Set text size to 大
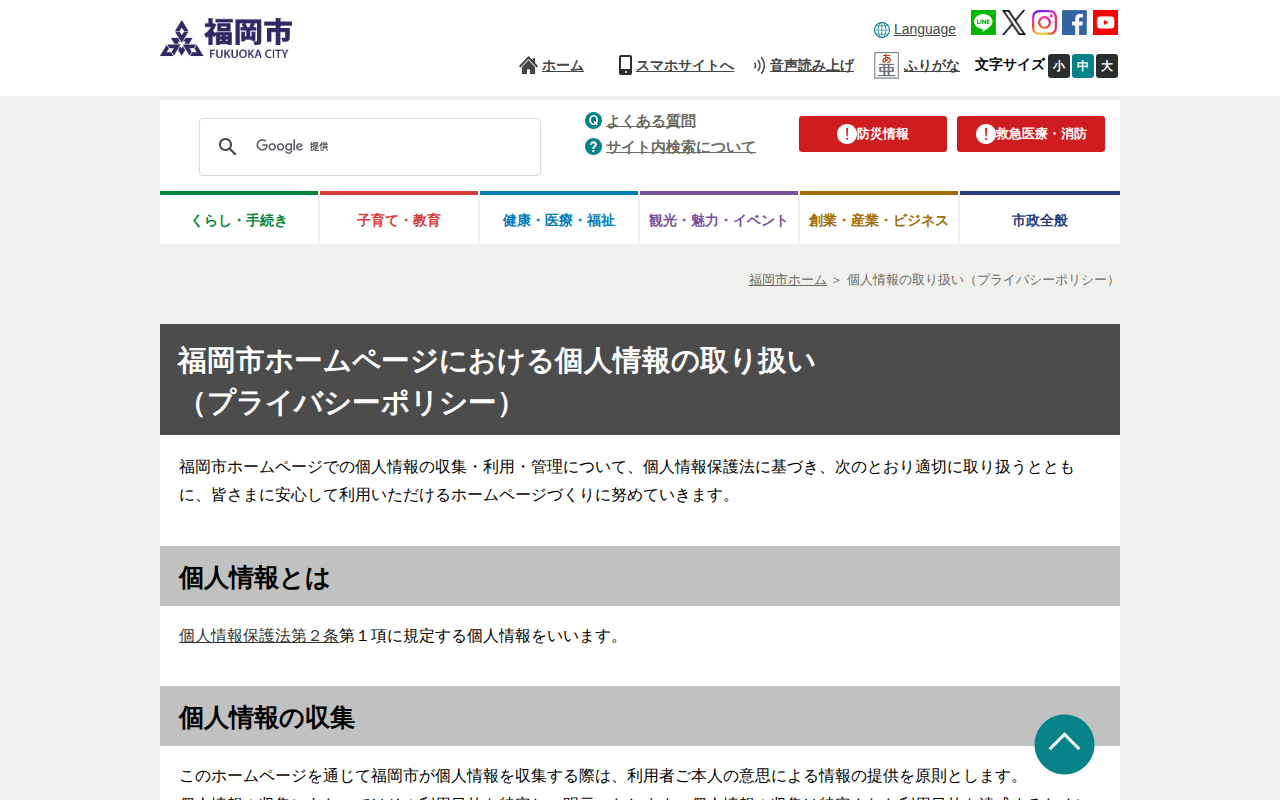The width and height of the screenshot is (1280, 800). click(1107, 66)
